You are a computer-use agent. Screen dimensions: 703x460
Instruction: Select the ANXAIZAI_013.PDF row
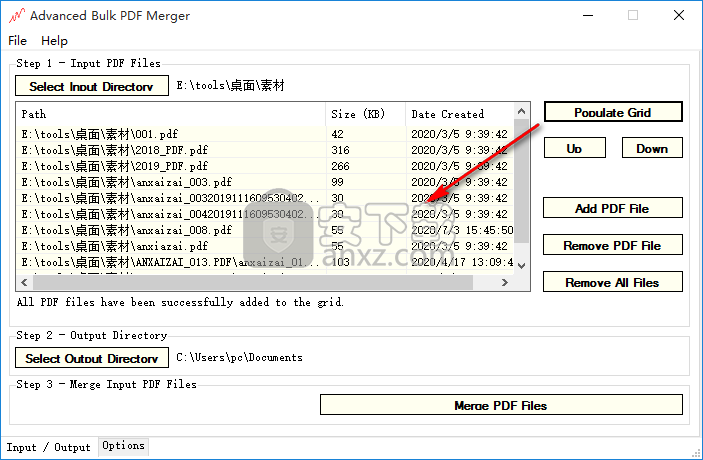tap(265, 262)
